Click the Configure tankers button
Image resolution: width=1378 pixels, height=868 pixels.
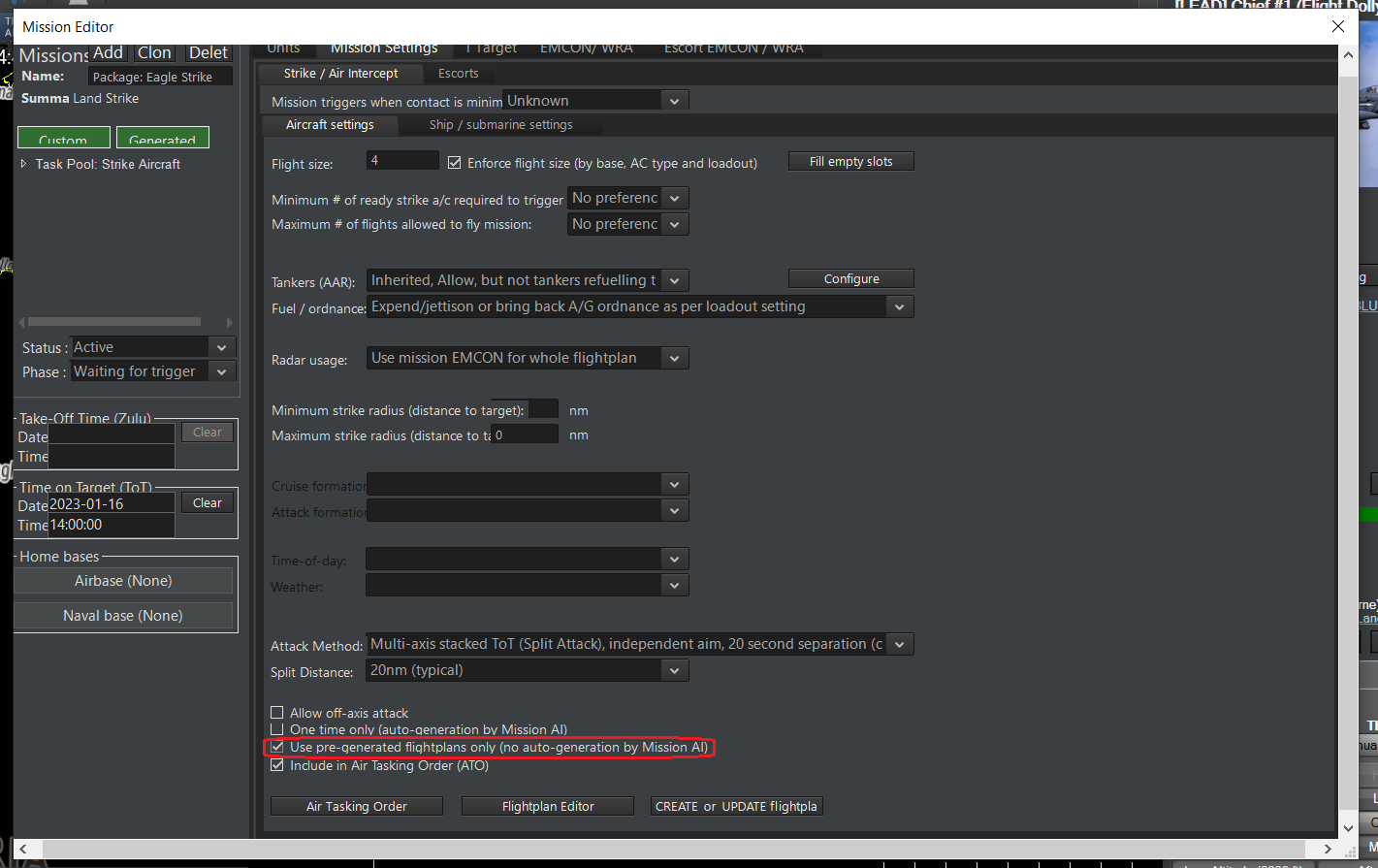click(851, 279)
